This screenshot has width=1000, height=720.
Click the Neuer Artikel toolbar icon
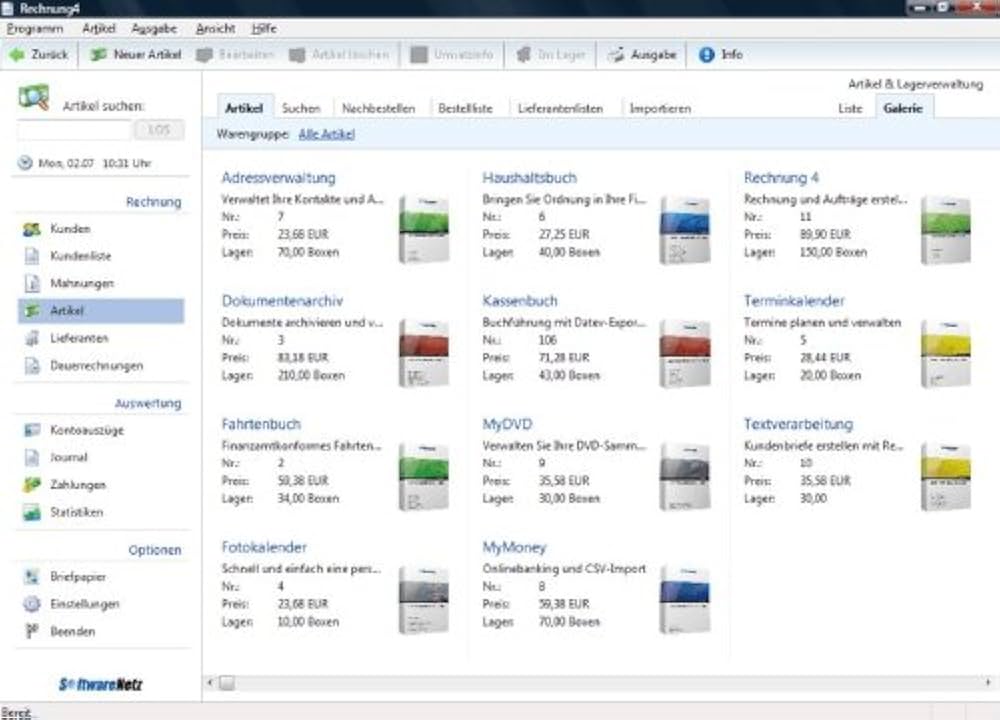click(x=98, y=55)
